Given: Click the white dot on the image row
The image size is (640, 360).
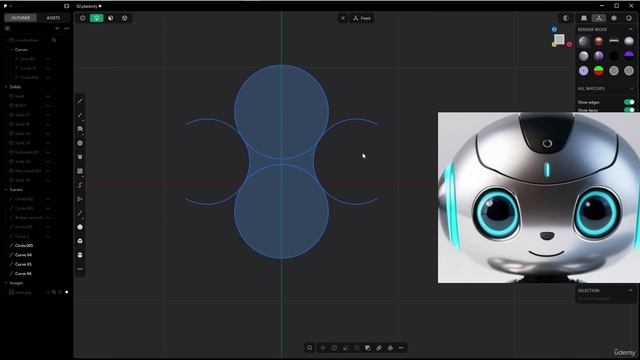Looking at the screenshot, I should (67, 292).
